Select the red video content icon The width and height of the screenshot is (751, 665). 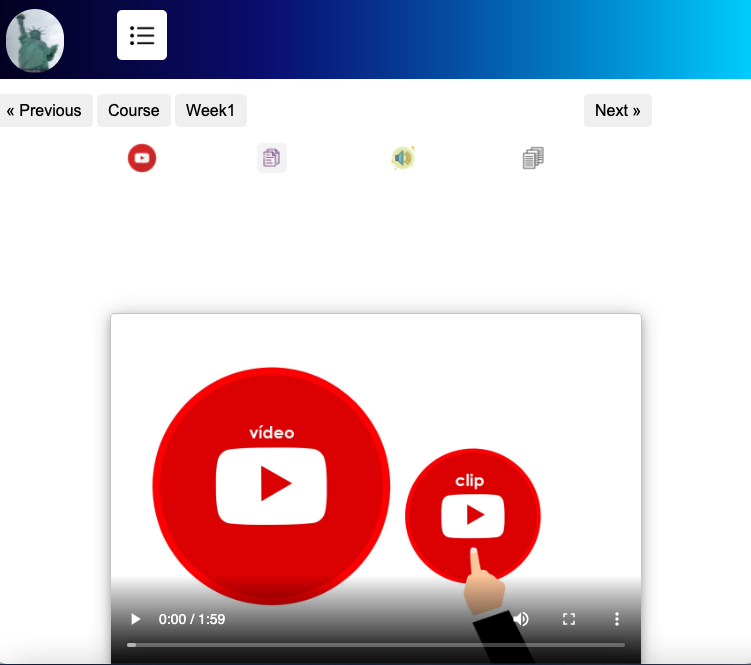[142, 158]
